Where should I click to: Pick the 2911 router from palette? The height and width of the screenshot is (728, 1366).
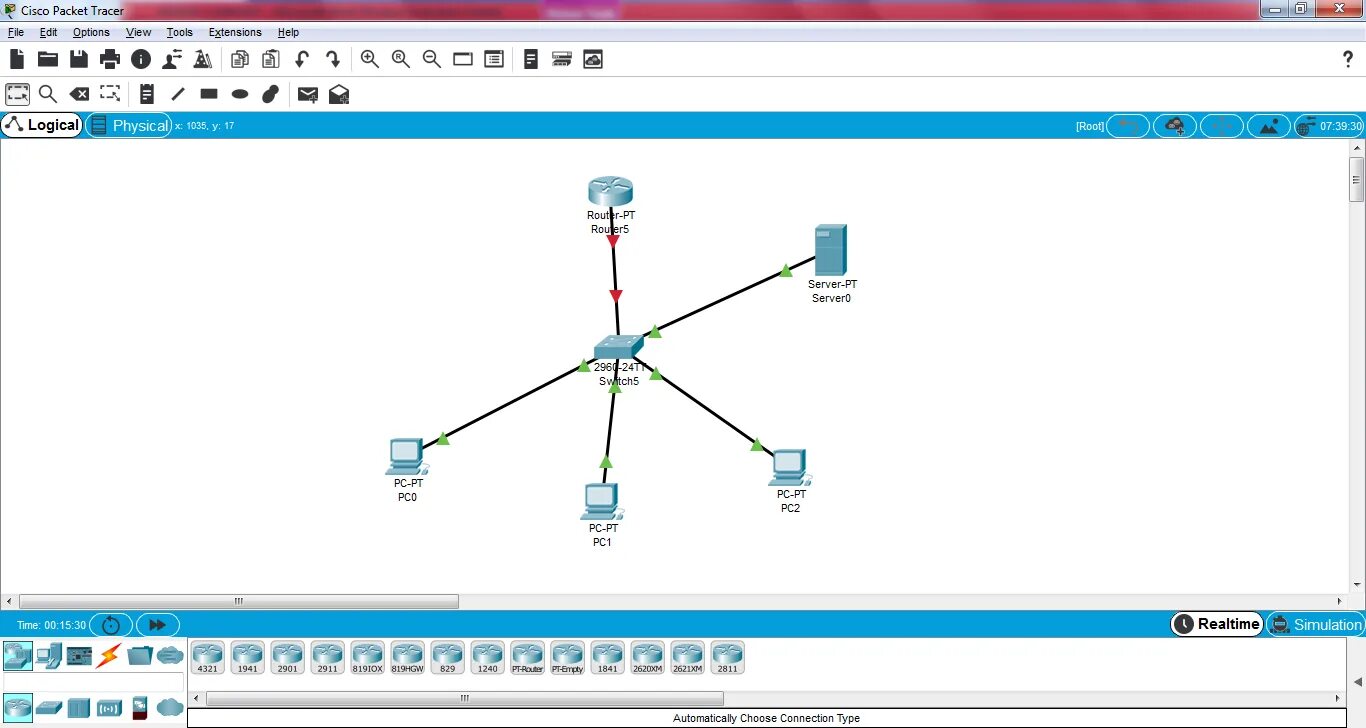click(327, 657)
